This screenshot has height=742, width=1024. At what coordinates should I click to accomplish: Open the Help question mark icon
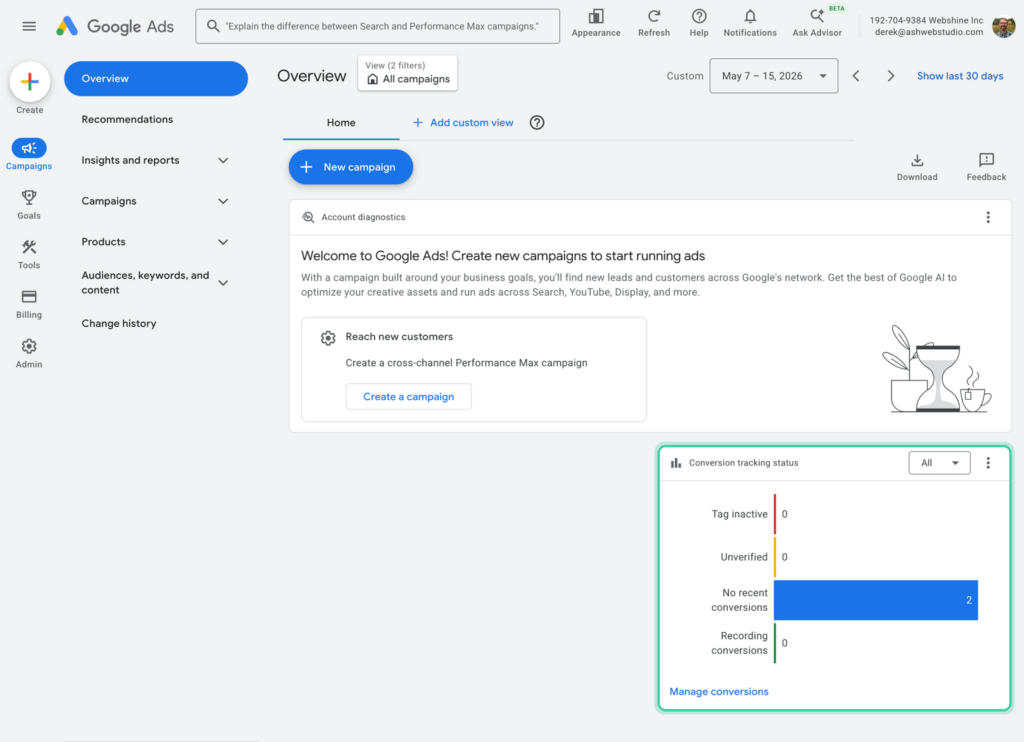pyautogui.click(x=699, y=16)
